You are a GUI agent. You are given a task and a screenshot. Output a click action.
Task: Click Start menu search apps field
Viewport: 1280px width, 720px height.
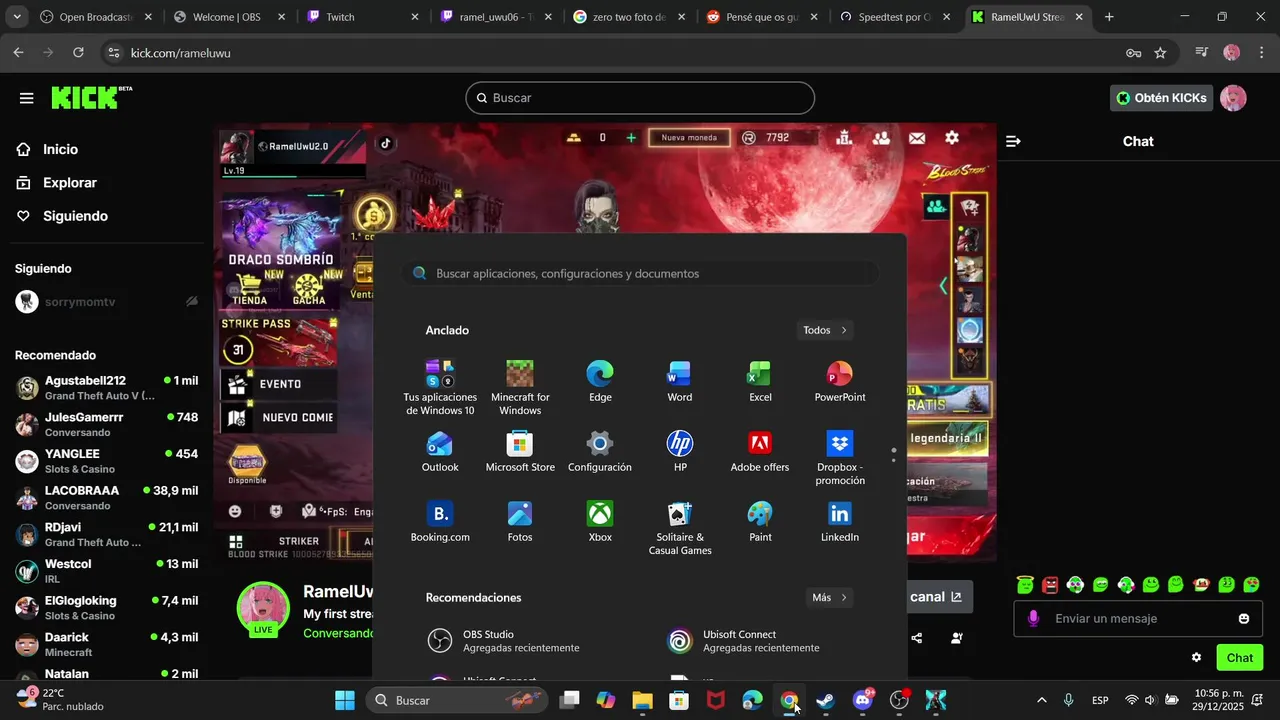641,273
